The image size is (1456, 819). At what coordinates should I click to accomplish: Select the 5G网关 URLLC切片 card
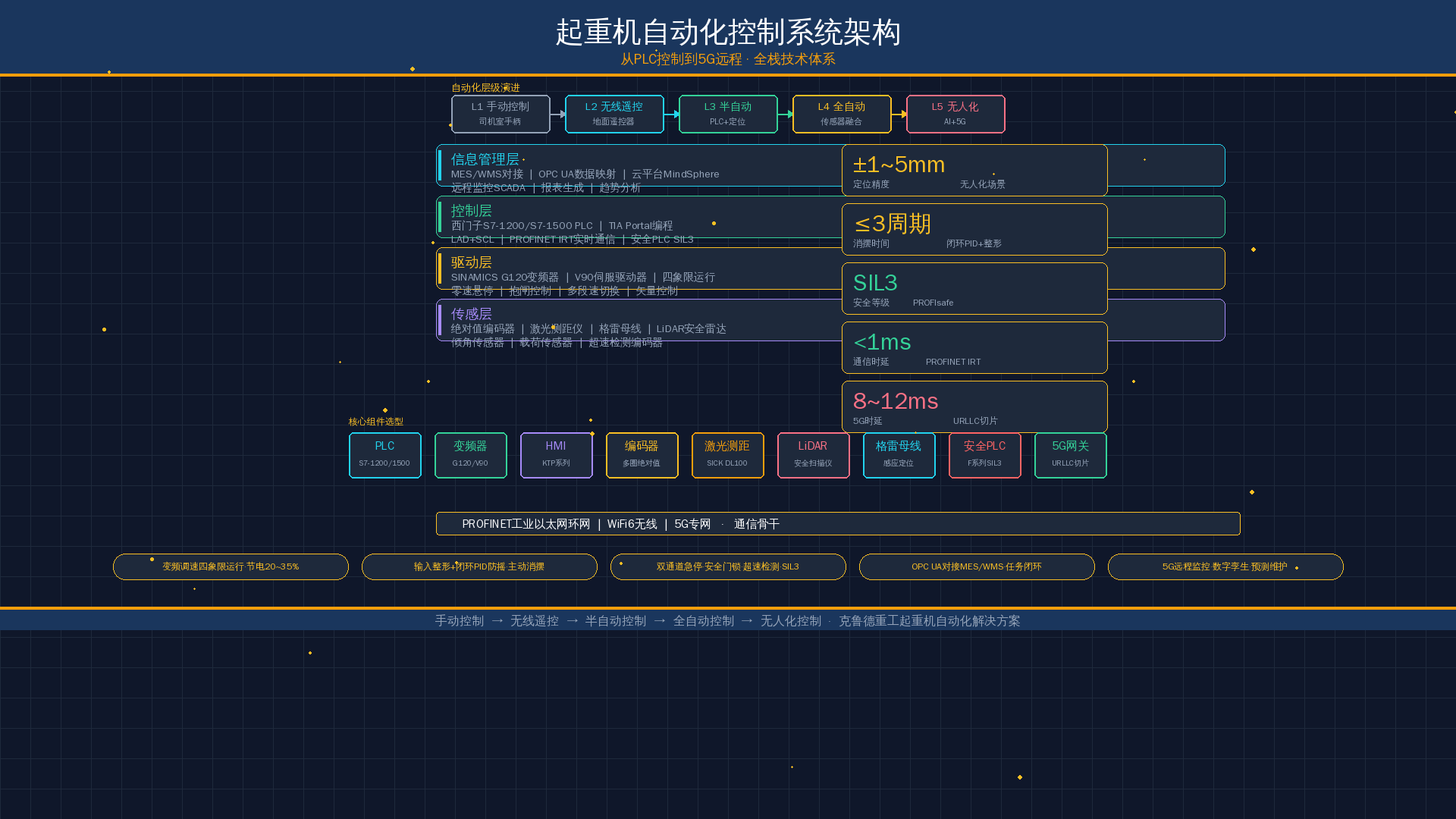(1071, 455)
